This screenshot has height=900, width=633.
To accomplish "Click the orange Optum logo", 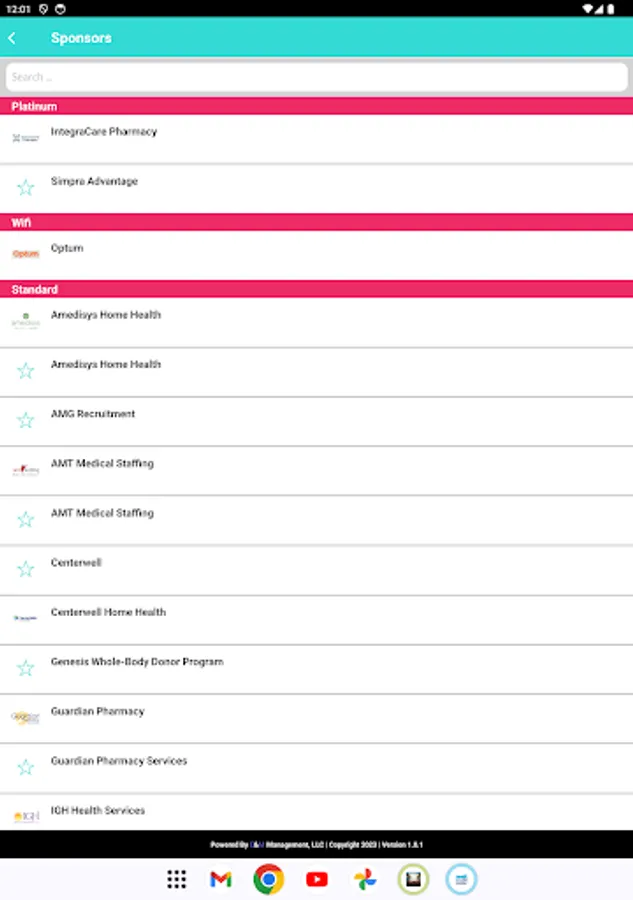I will [x=26, y=254].
